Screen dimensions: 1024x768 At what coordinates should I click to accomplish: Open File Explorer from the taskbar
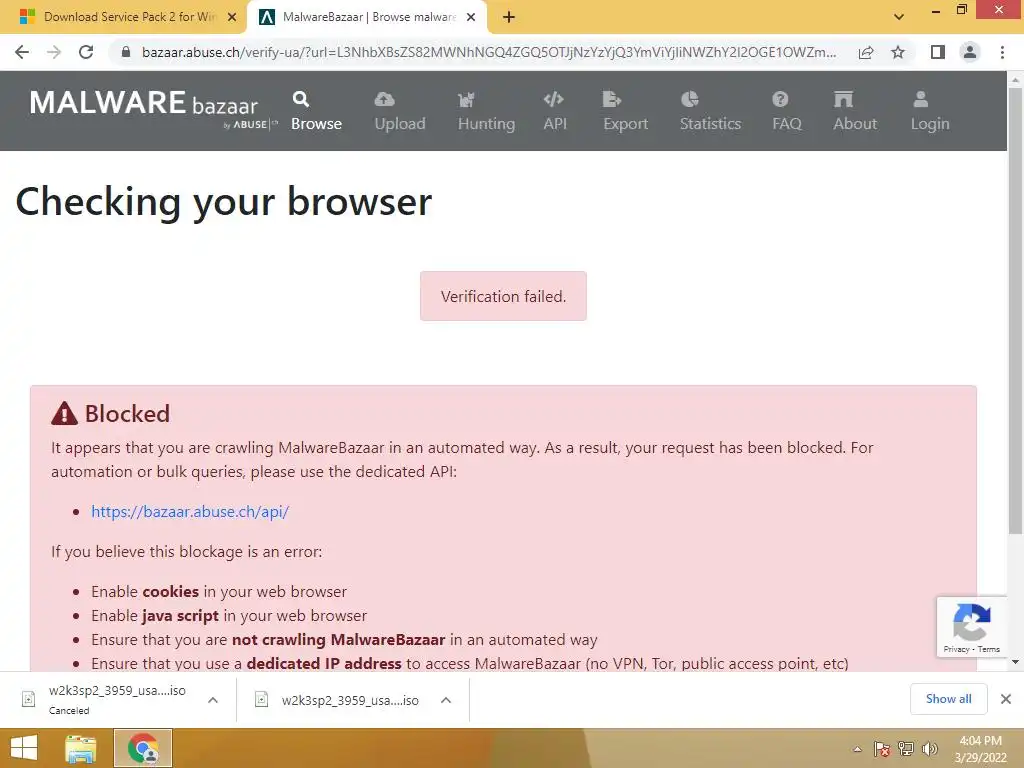coord(81,748)
